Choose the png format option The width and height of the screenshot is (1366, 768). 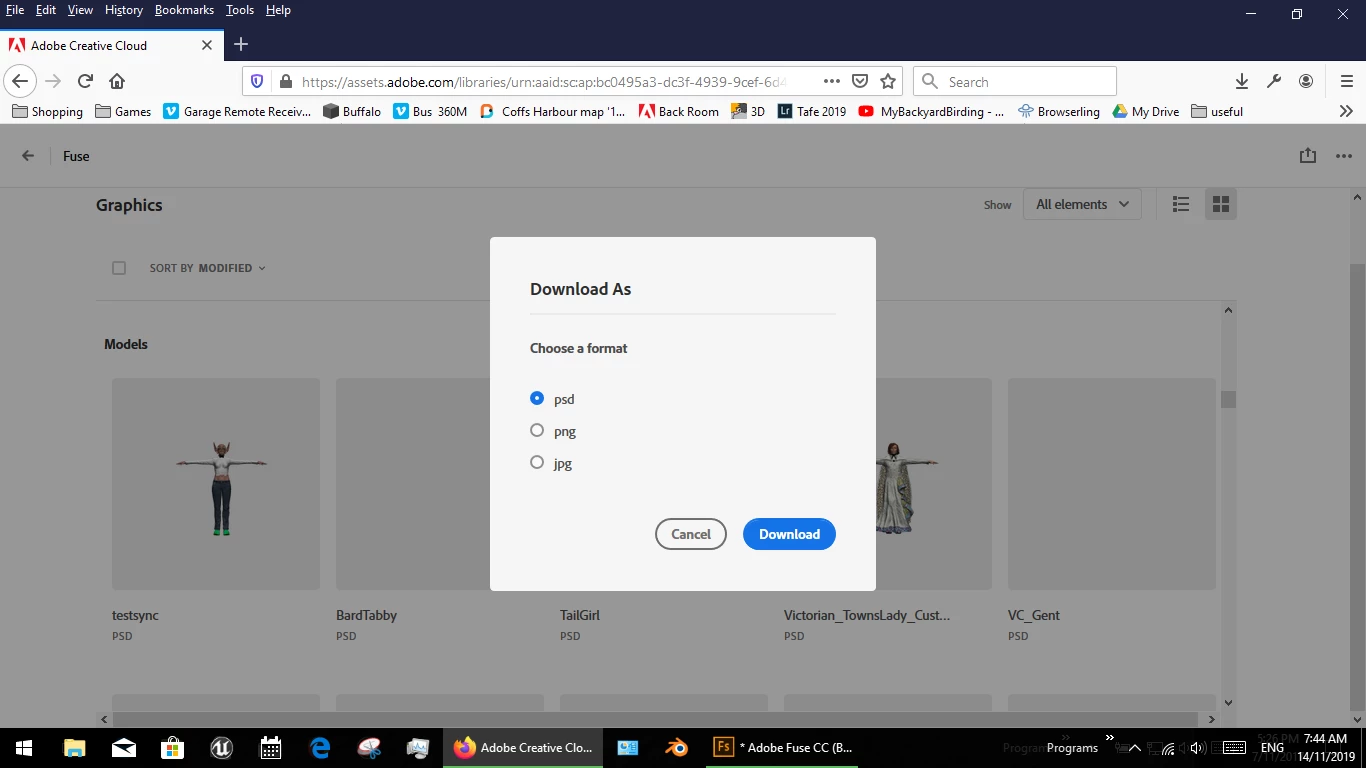point(537,430)
